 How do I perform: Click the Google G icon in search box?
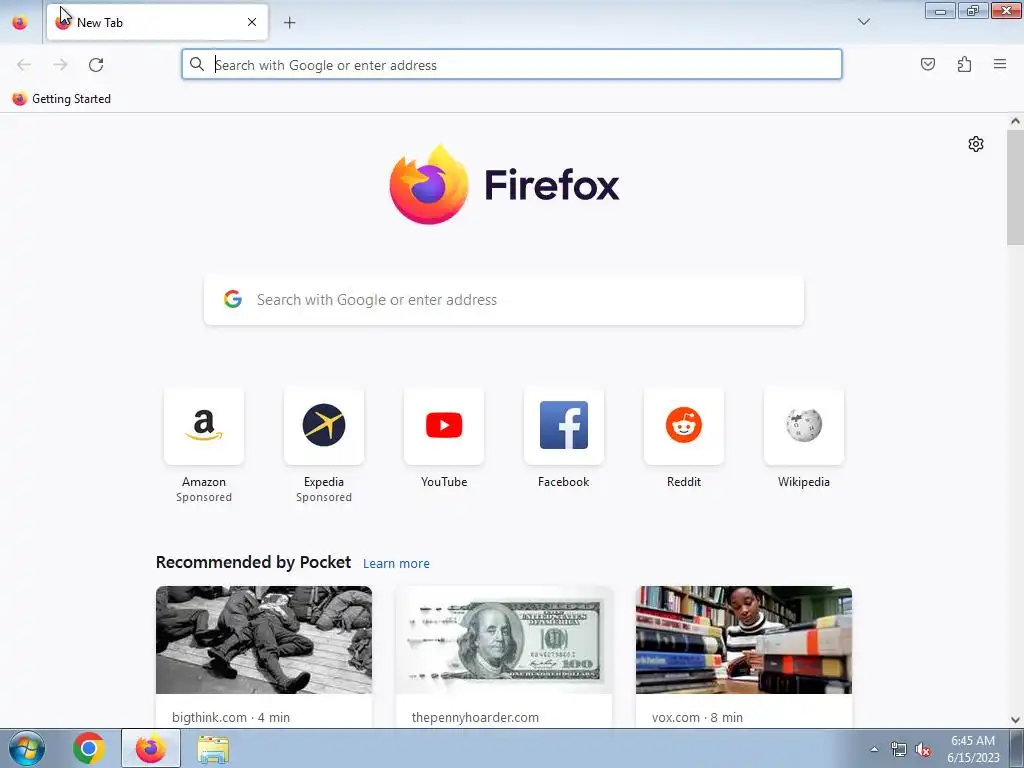click(233, 299)
